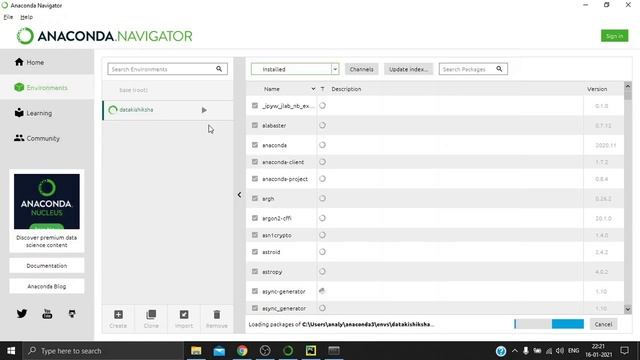
Task: Collapse the environments panel with the chevron
Action: tap(239, 195)
